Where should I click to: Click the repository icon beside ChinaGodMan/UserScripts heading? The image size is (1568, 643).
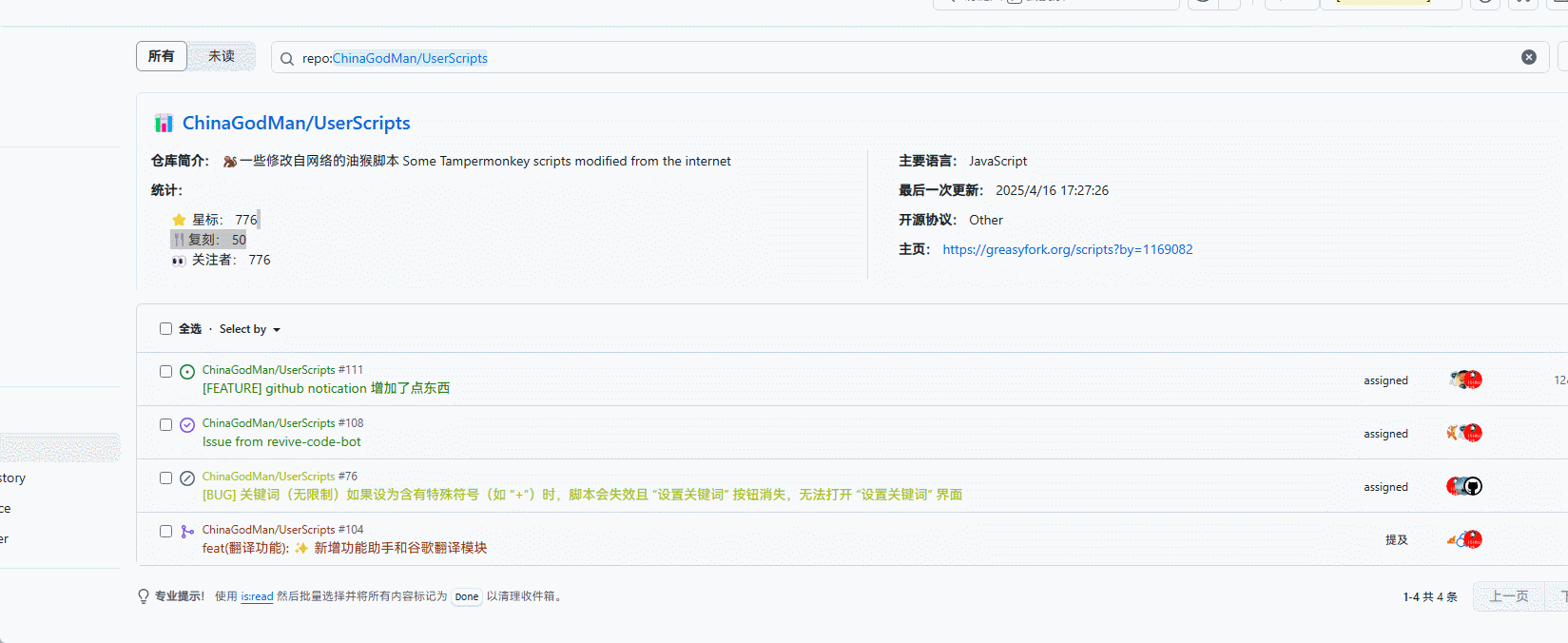[164, 123]
